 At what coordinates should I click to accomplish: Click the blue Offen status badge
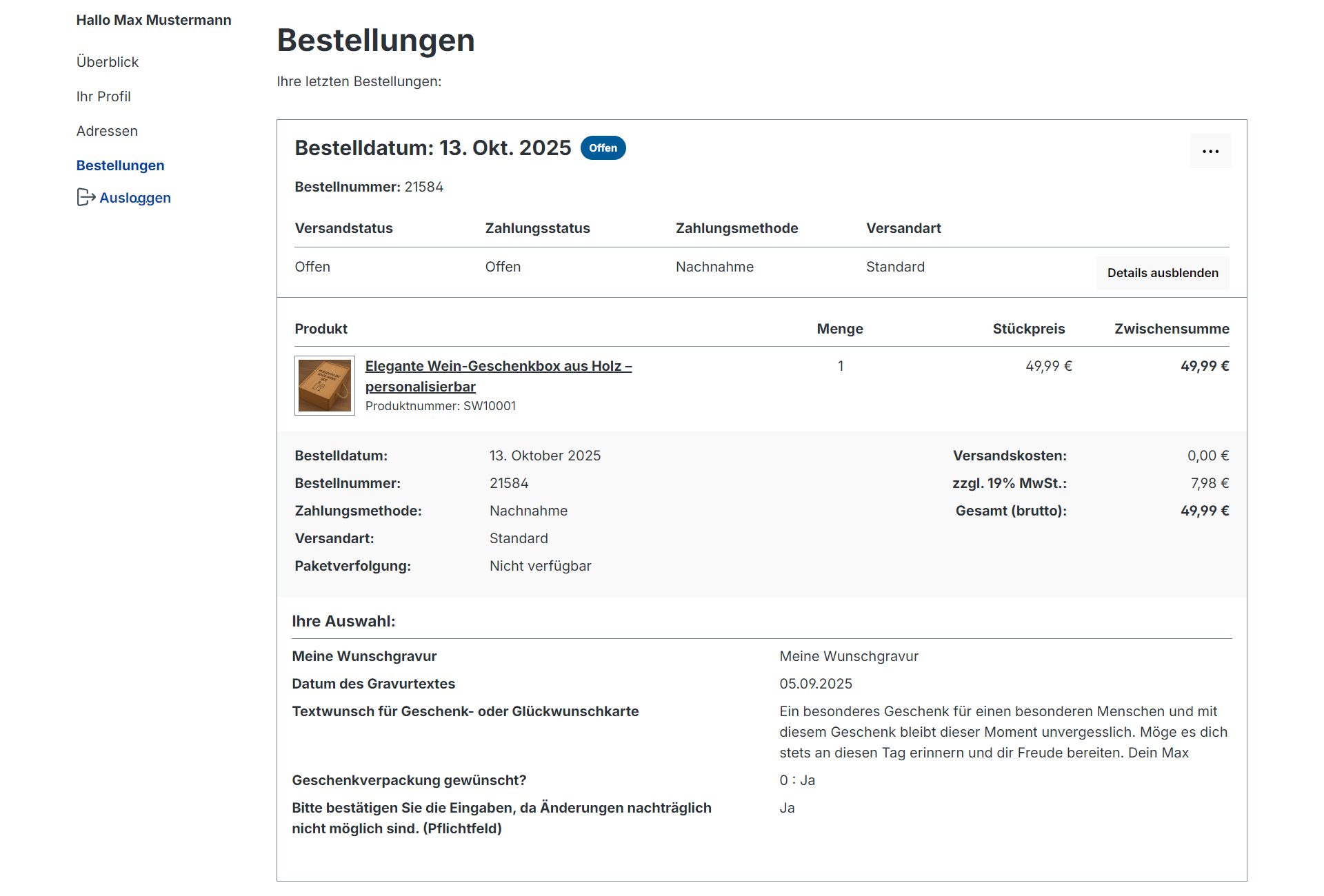pyautogui.click(x=603, y=148)
